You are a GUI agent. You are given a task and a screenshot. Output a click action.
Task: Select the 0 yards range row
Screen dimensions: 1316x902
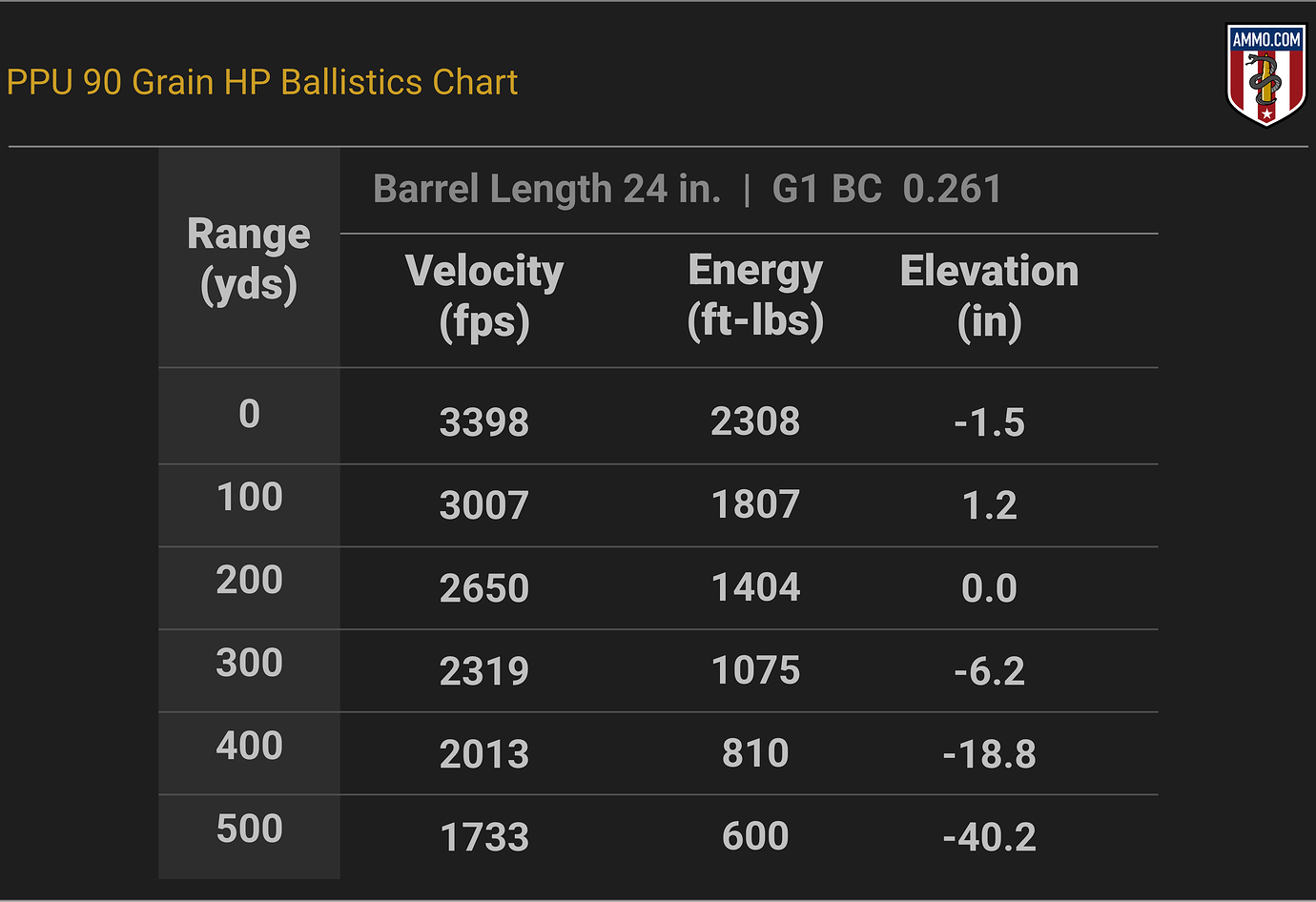(x=658, y=417)
